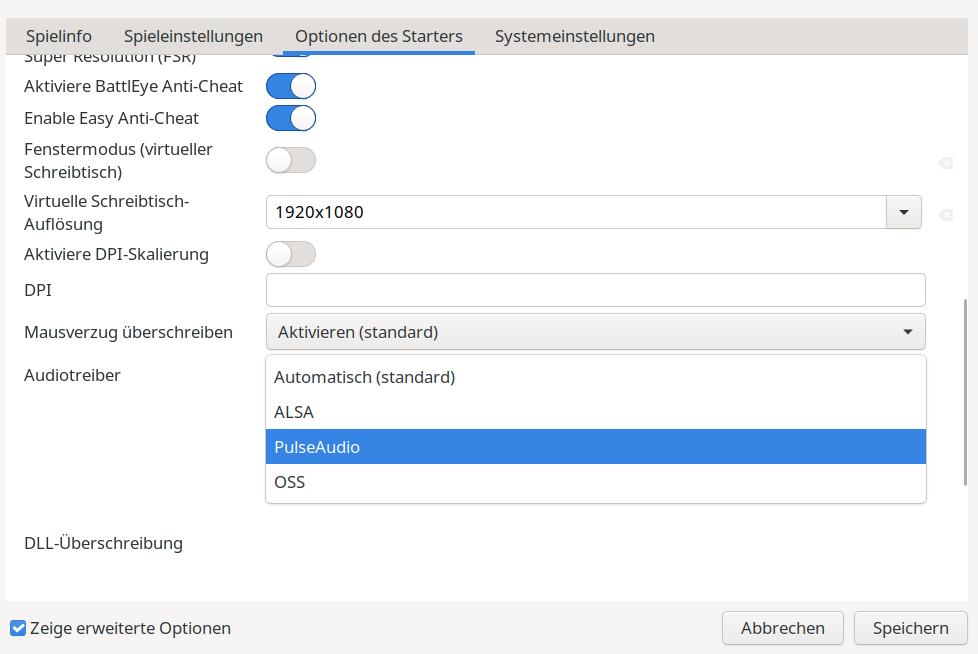
Task: Select Automatisch (standard) audio driver option
Action: point(595,377)
